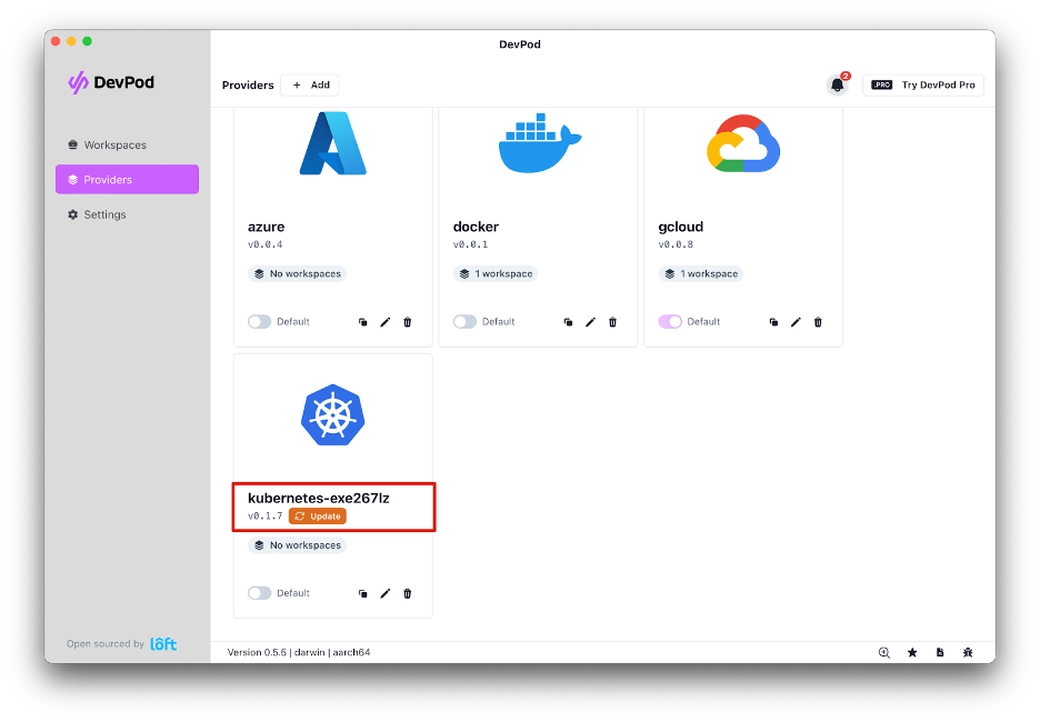Disable Default toggle for gcloud provider
Viewport: 1040px width, 722px height.
pyautogui.click(x=670, y=322)
